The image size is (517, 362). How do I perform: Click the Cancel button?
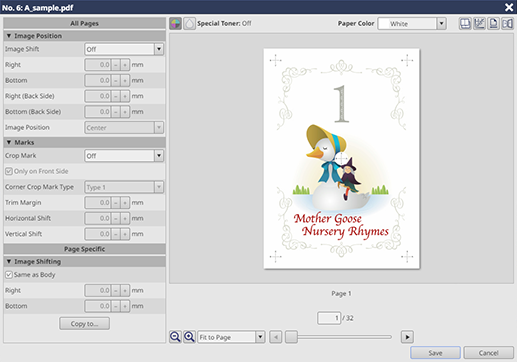point(489,353)
